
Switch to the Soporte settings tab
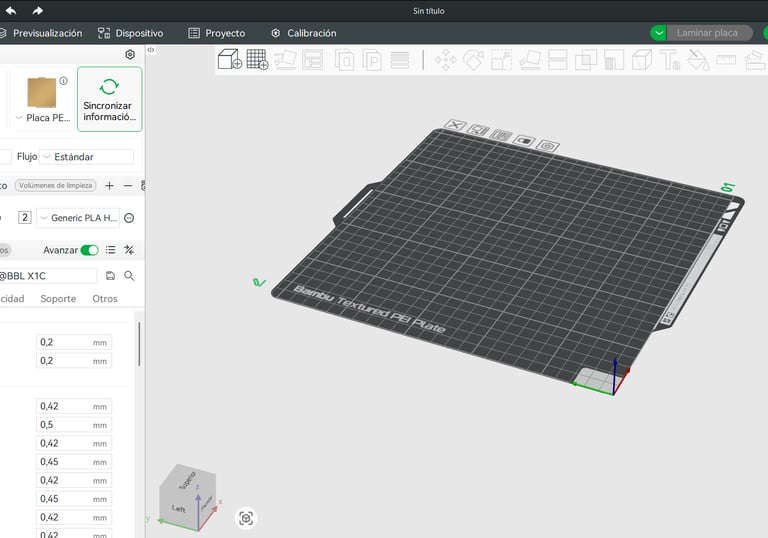click(x=58, y=298)
